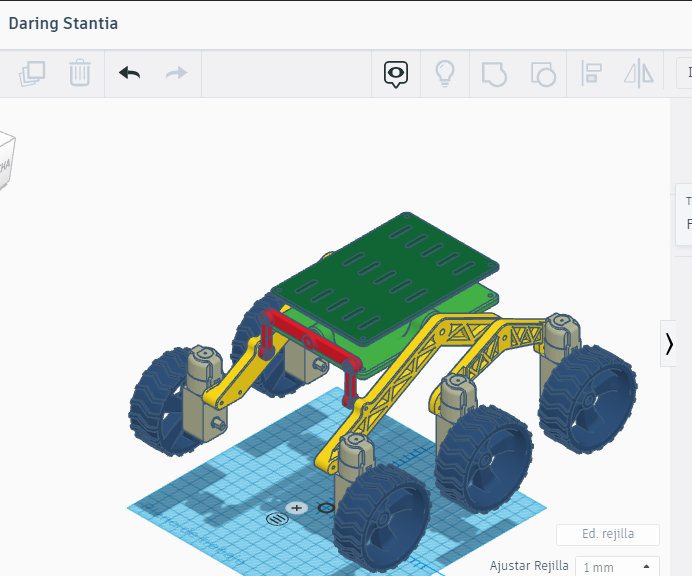Select the Mirror tool
This screenshot has height=576, width=692.
pos(638,73)
